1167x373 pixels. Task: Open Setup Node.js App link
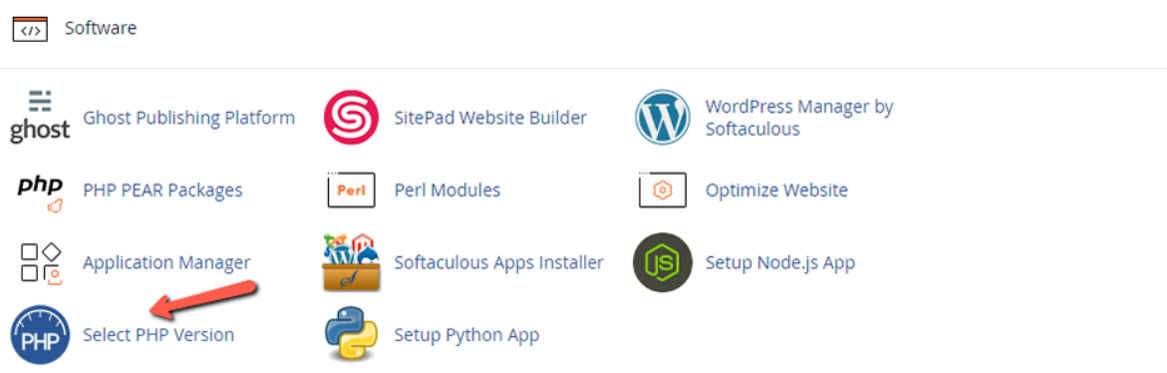(780, 263)
